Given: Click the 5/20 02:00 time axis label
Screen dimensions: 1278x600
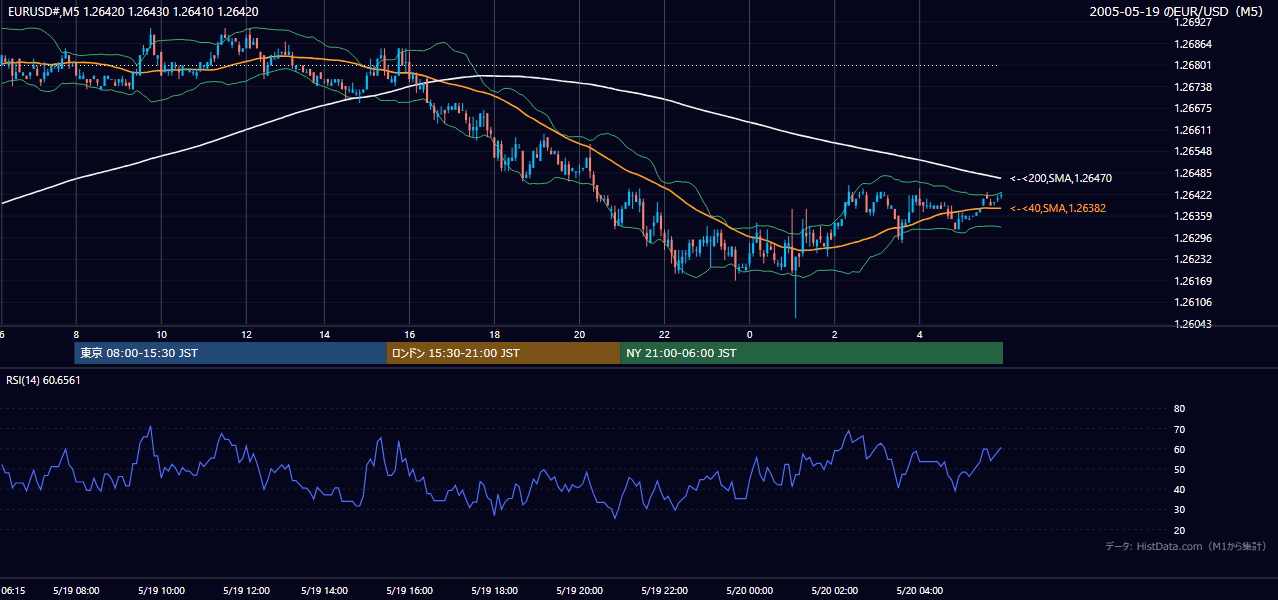Looking at the screenshot, I should pyautogui.click(x=835, y=591).
